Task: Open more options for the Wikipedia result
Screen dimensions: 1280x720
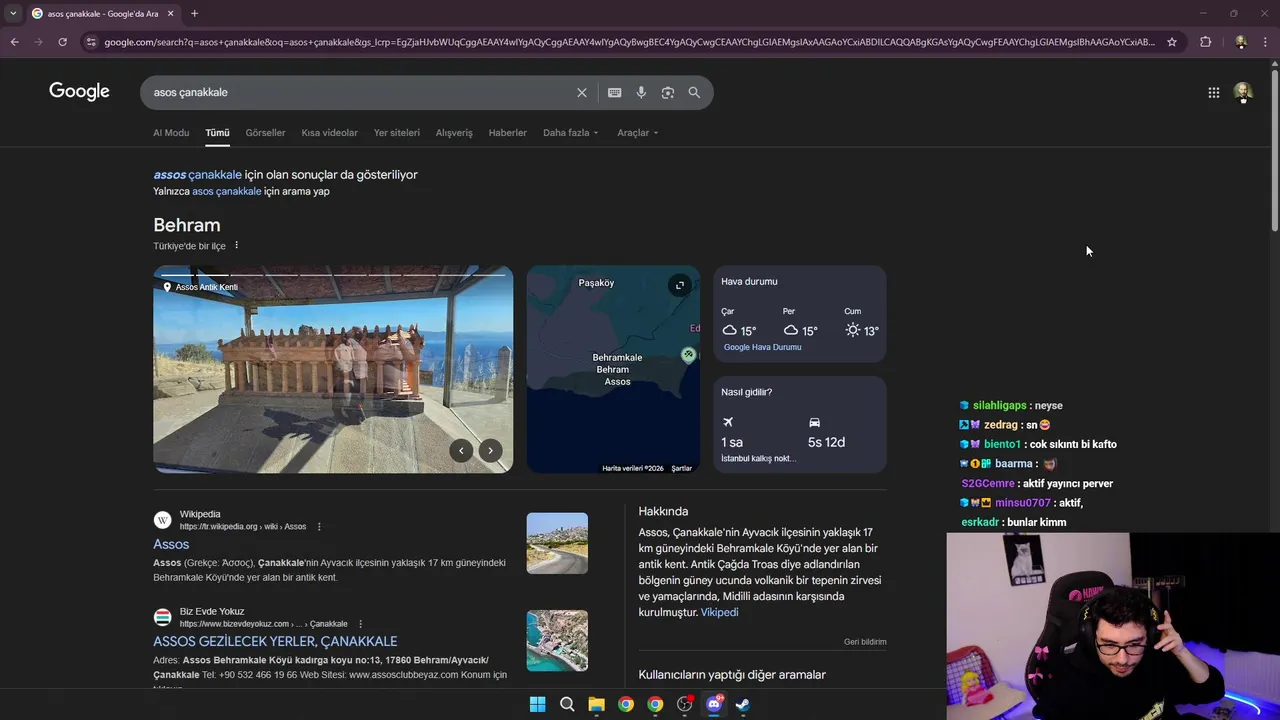Action: pyautogui.click(x=319, y=527)
